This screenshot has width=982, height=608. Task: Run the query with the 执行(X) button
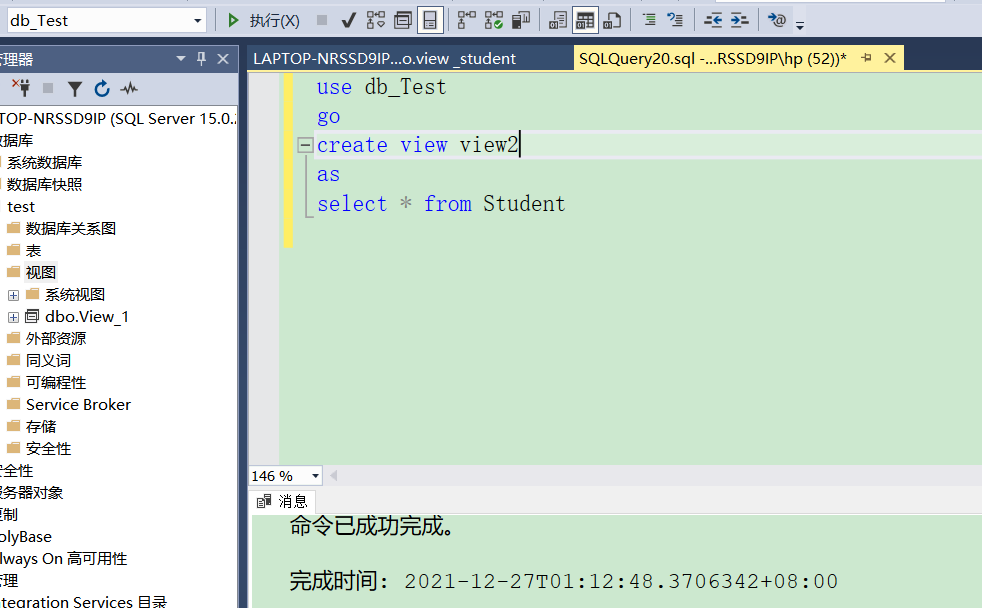click(264, 21)
